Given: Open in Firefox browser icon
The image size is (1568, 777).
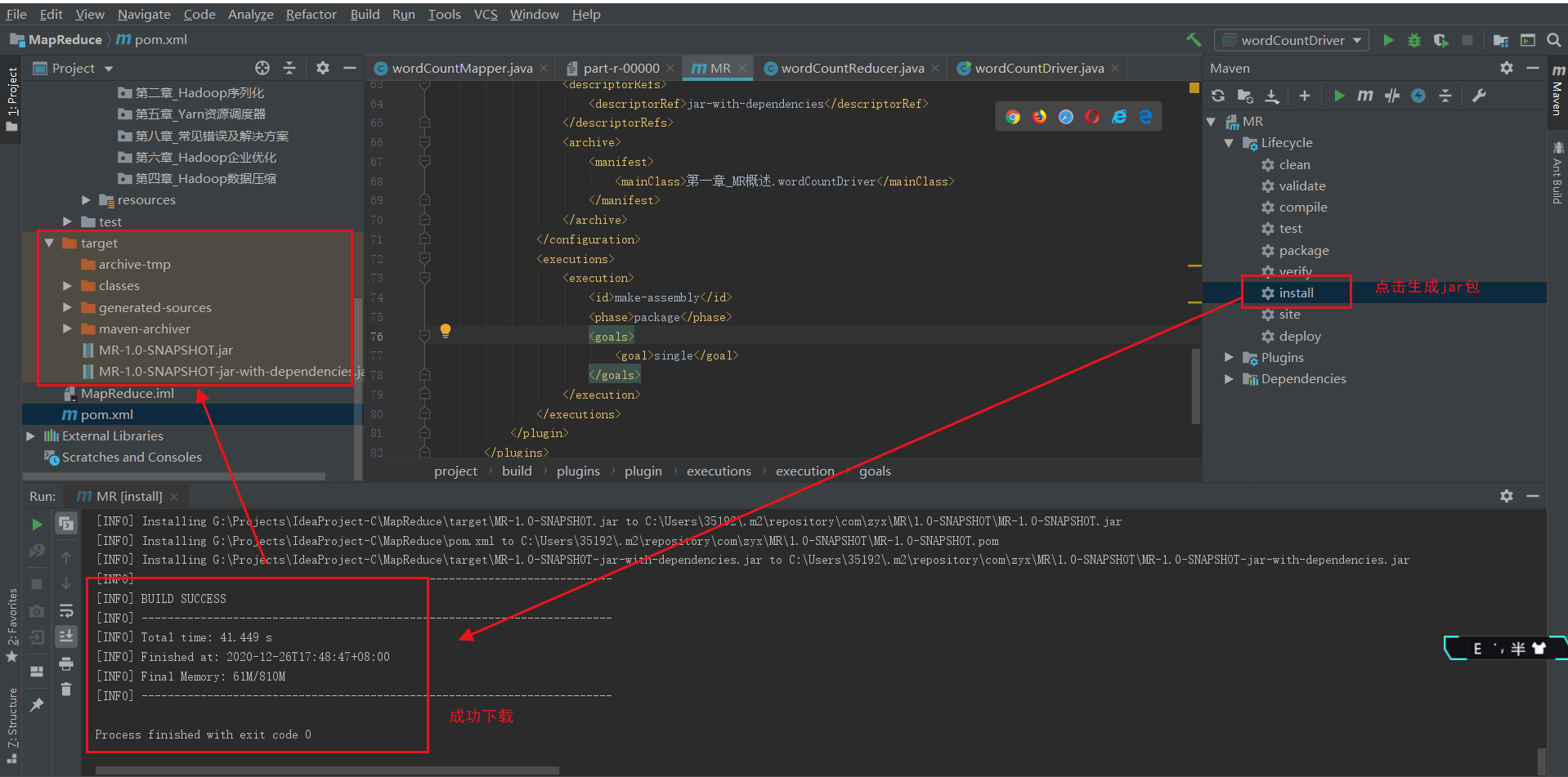Looking at the screenshot, I should point(1039,117).
